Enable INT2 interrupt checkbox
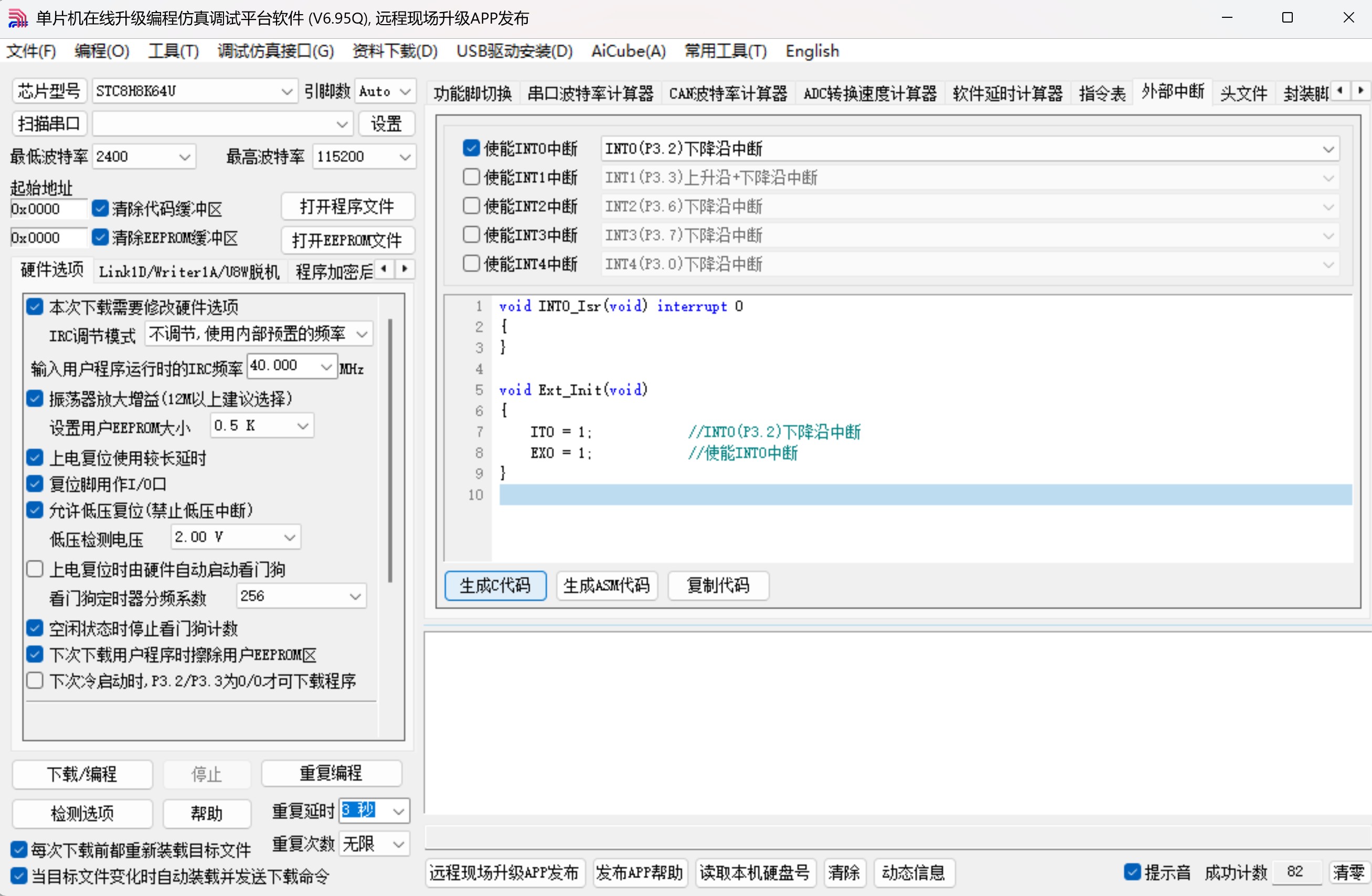The height and width of the screenshot is (896, 1372). 471,206
